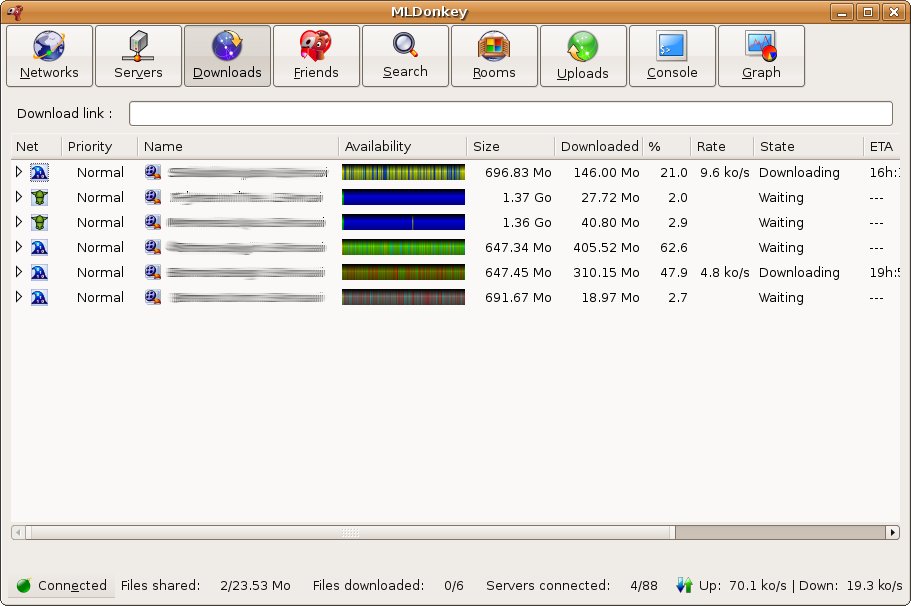Open the Rooms panel

point(494,56)
